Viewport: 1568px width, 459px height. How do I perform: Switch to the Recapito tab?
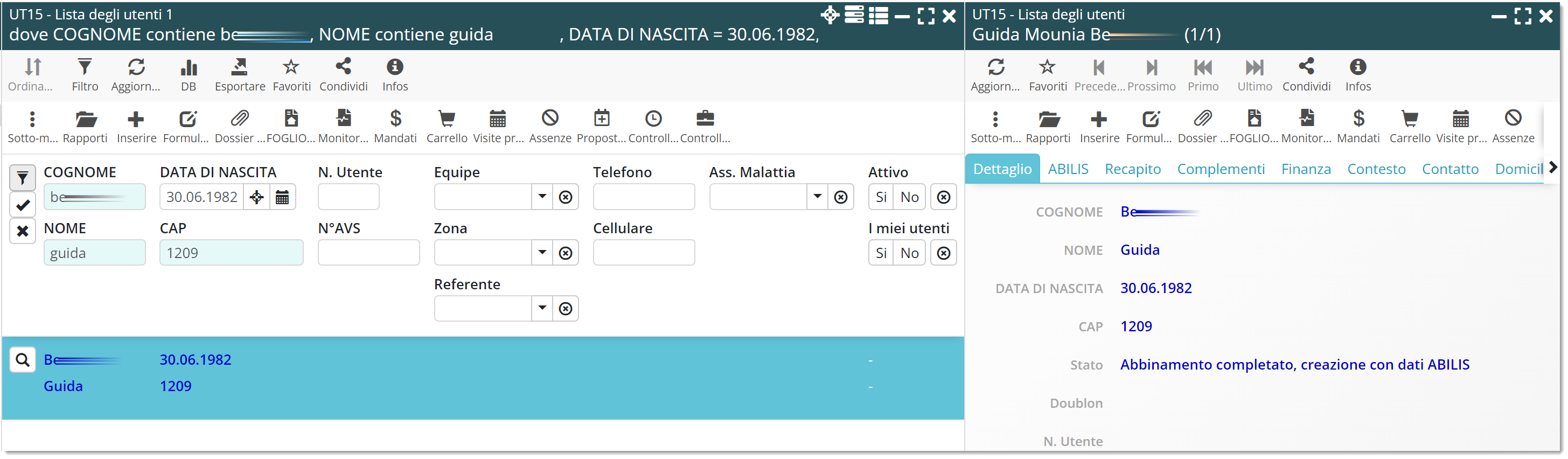pyautogui.click(x=1132, y=169)
